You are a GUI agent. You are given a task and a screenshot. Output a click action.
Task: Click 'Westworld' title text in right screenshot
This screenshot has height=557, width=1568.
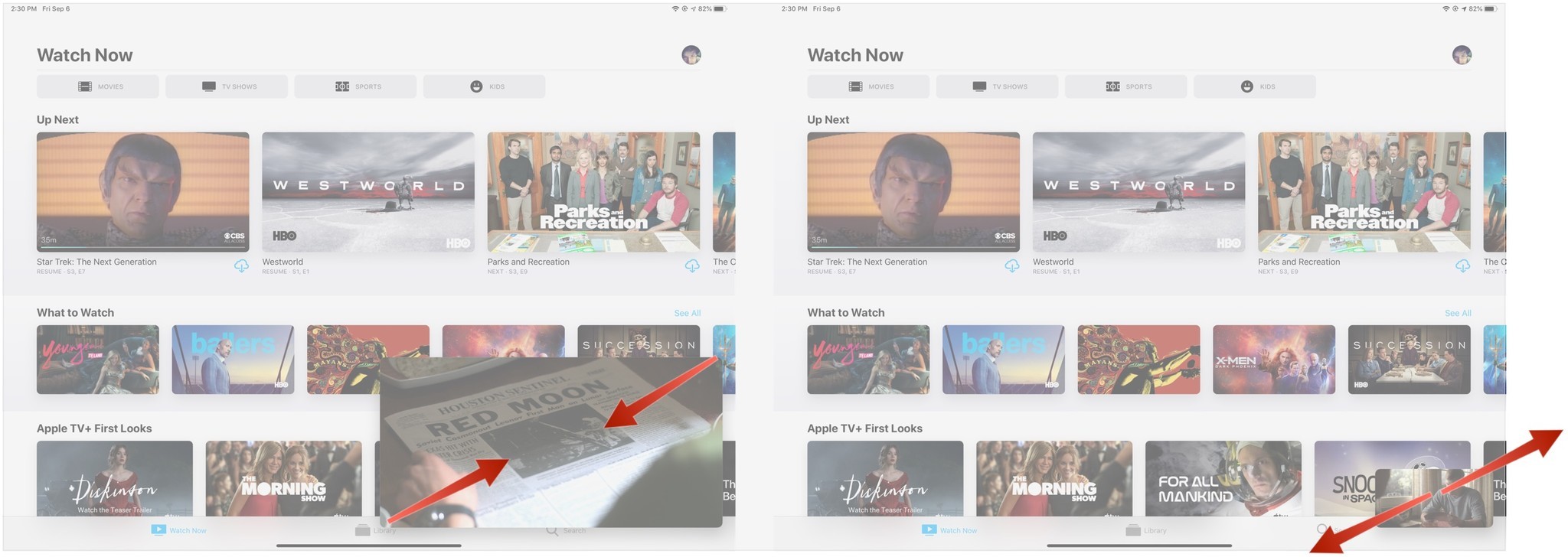(x=1053, y=262)
